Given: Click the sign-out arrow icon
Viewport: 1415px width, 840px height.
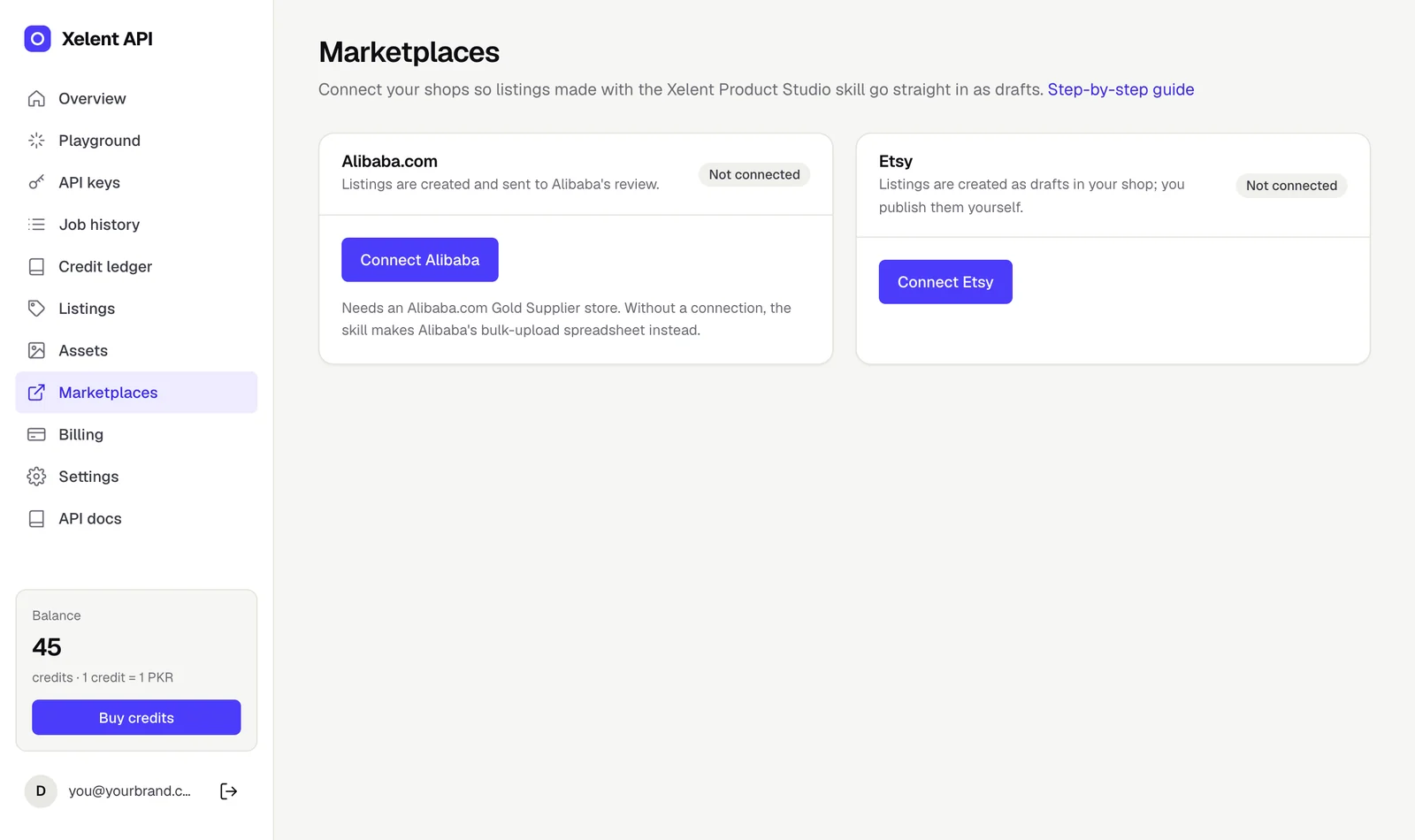Looking at the screenshot, I should coord(228,791).
